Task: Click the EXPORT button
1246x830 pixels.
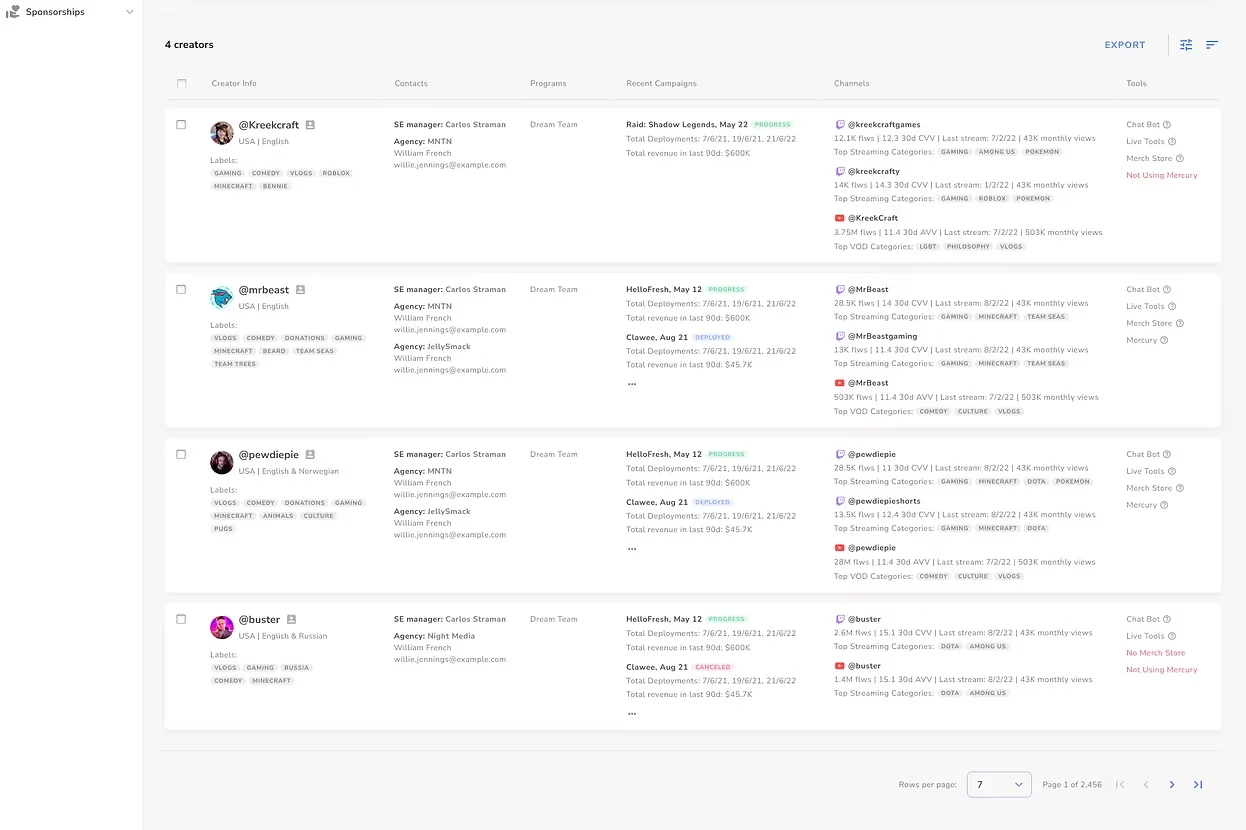Action: (x=1125, y=45)
